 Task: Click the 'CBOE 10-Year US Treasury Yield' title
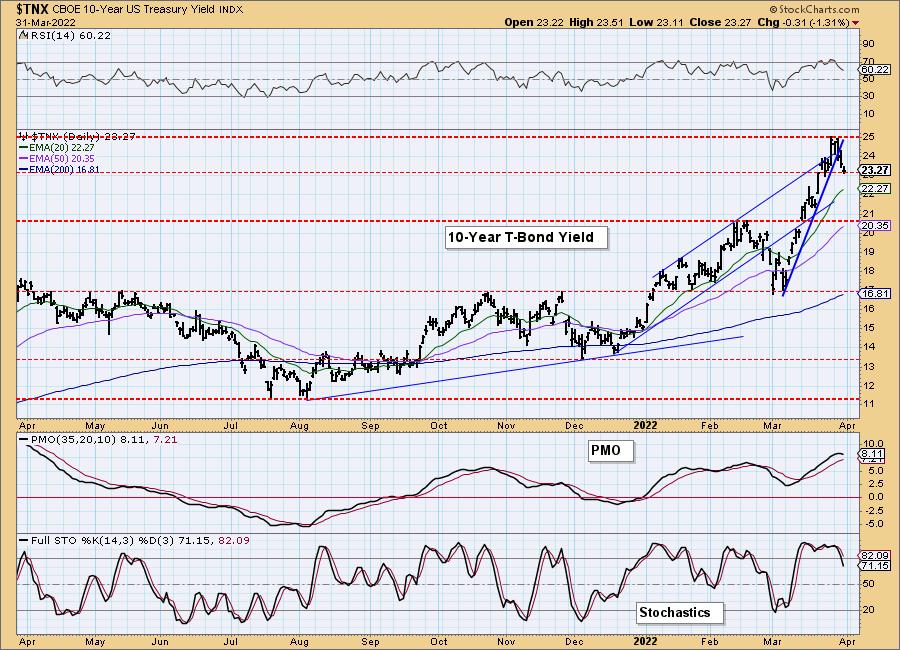[134, 10]
